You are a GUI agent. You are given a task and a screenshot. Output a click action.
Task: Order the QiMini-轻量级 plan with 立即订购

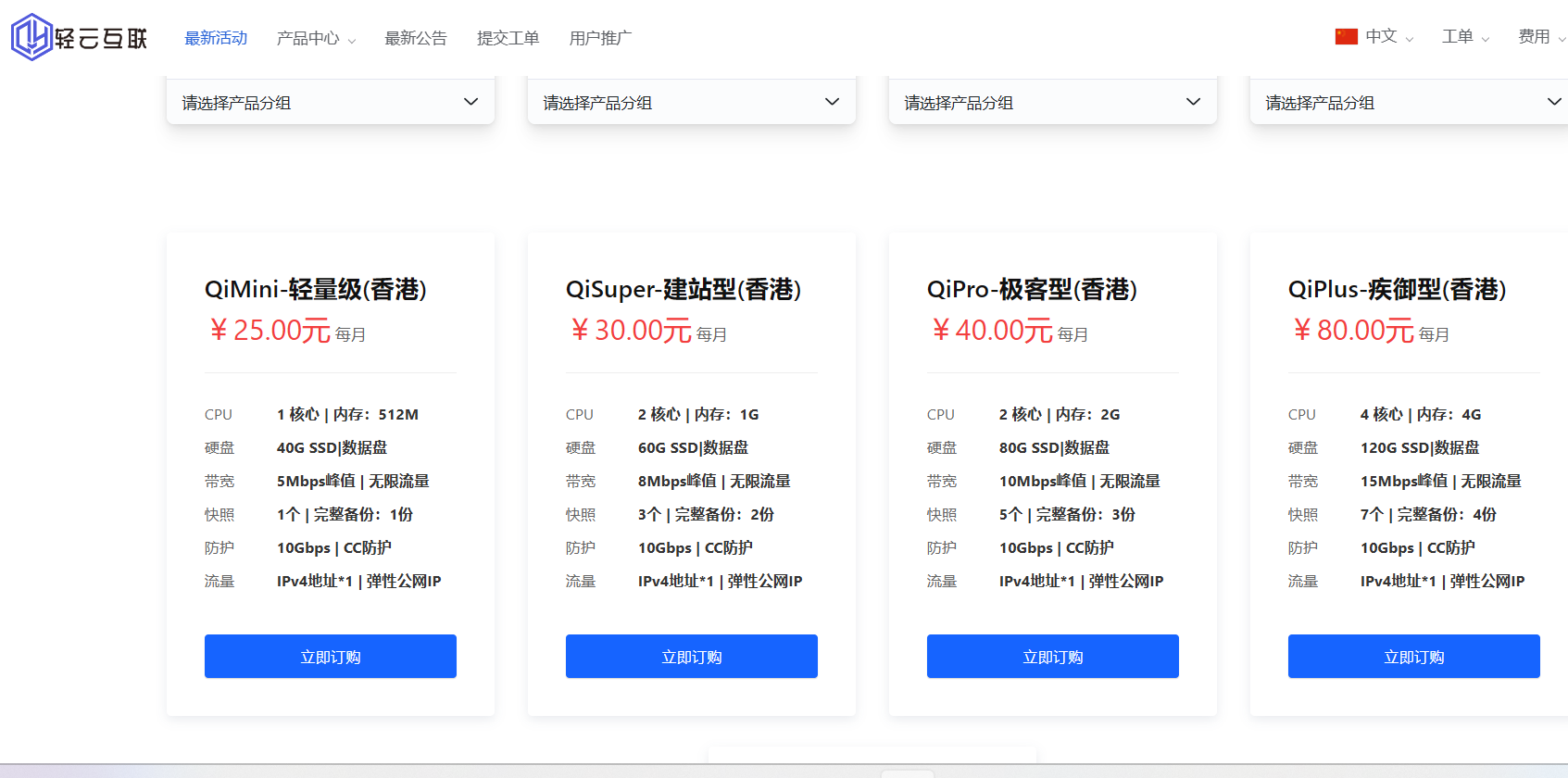(x=331, y=657)
